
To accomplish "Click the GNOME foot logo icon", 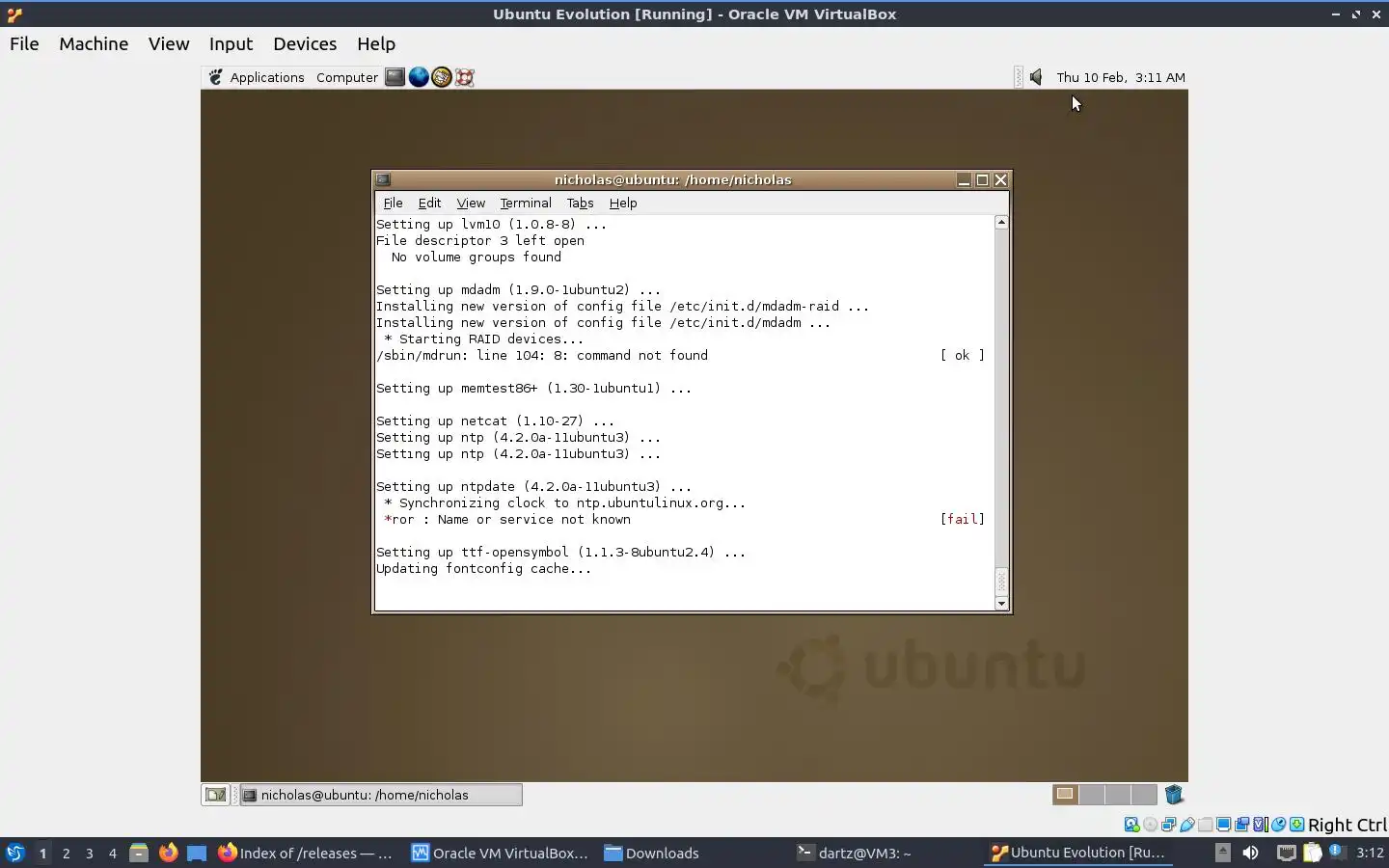I will coord(216,77).
